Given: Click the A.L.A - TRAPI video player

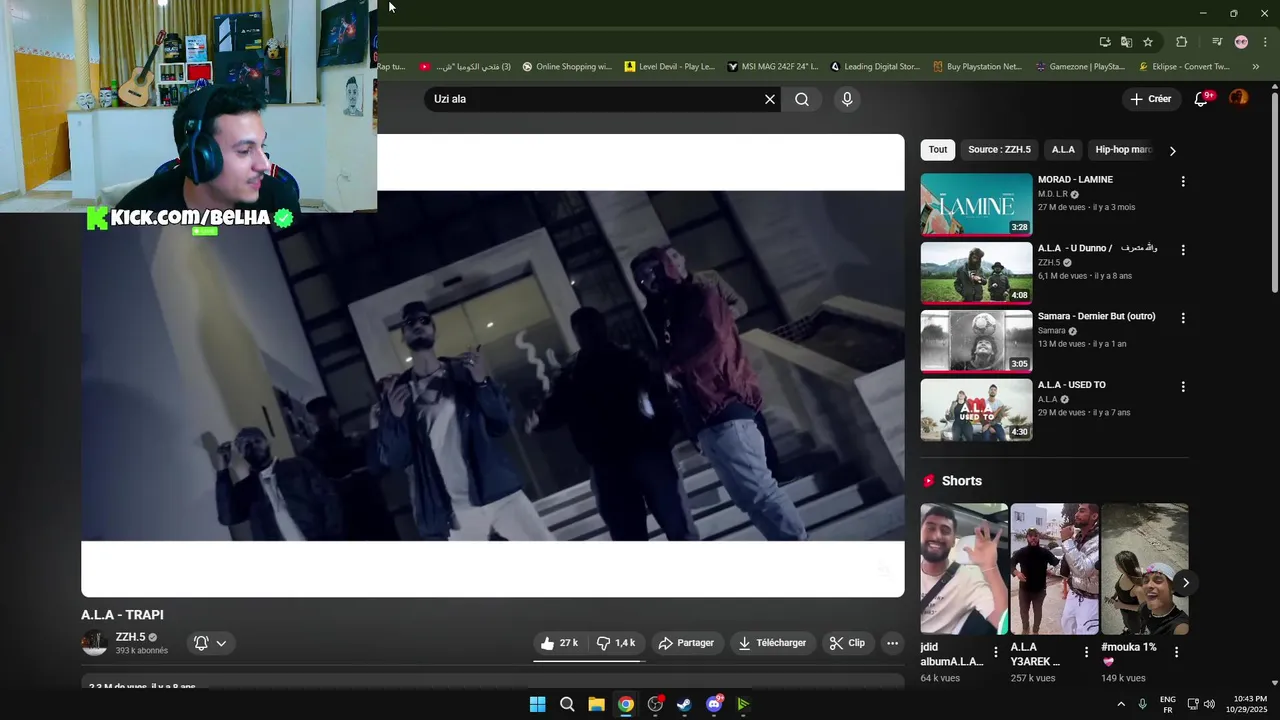Looking at the screenshot, I should 493,366.
